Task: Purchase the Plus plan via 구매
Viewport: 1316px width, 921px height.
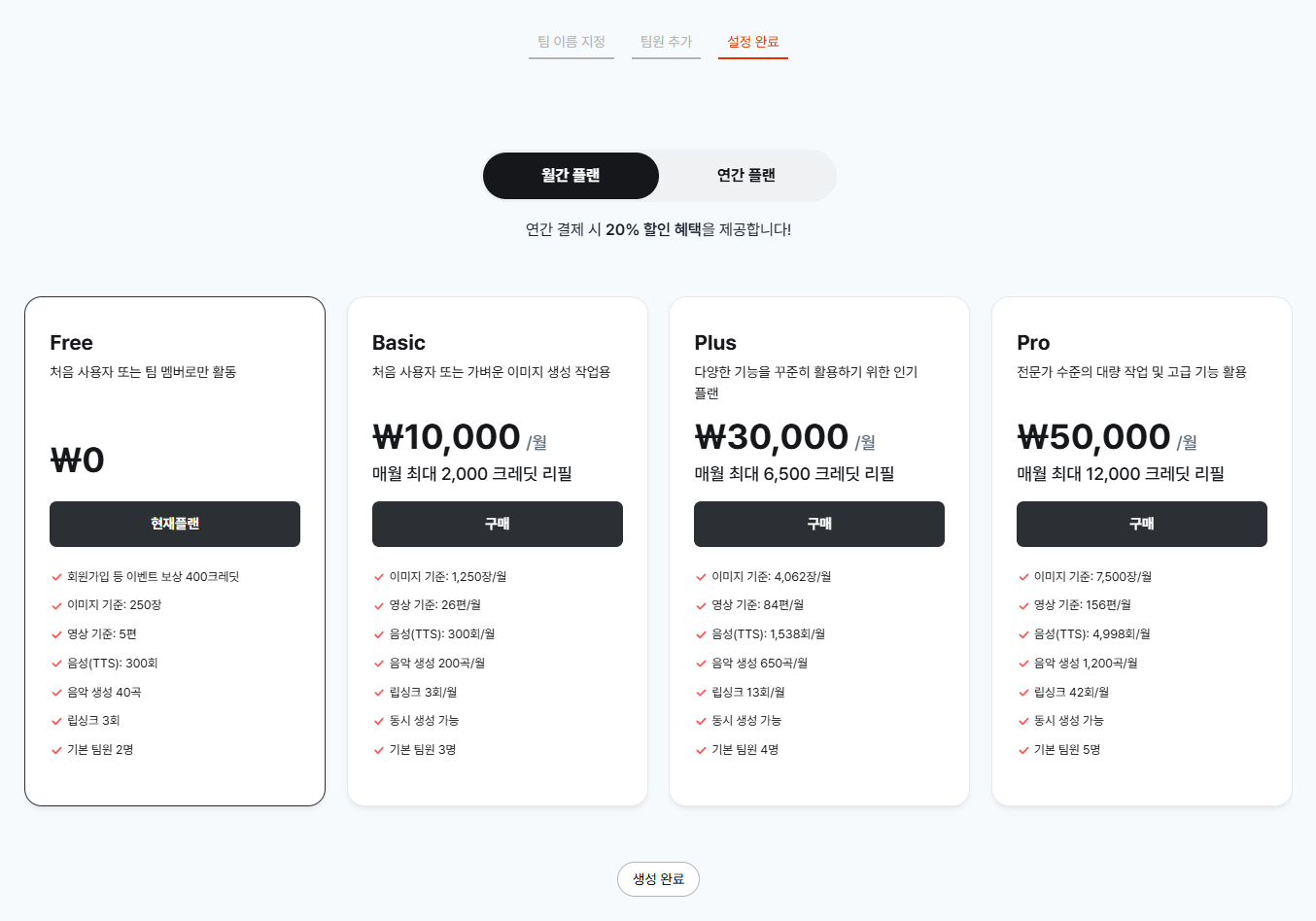Action: (819, 524)
